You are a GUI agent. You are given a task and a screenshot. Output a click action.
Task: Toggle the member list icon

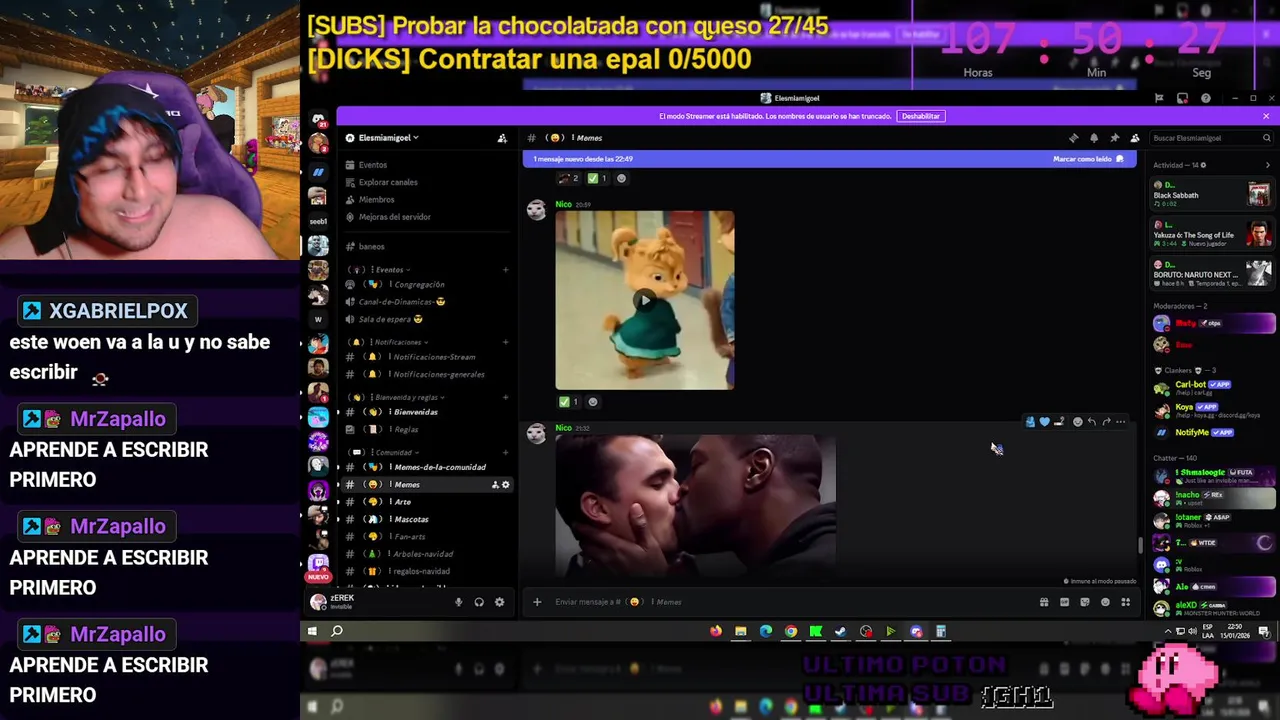coord(1134,138)
